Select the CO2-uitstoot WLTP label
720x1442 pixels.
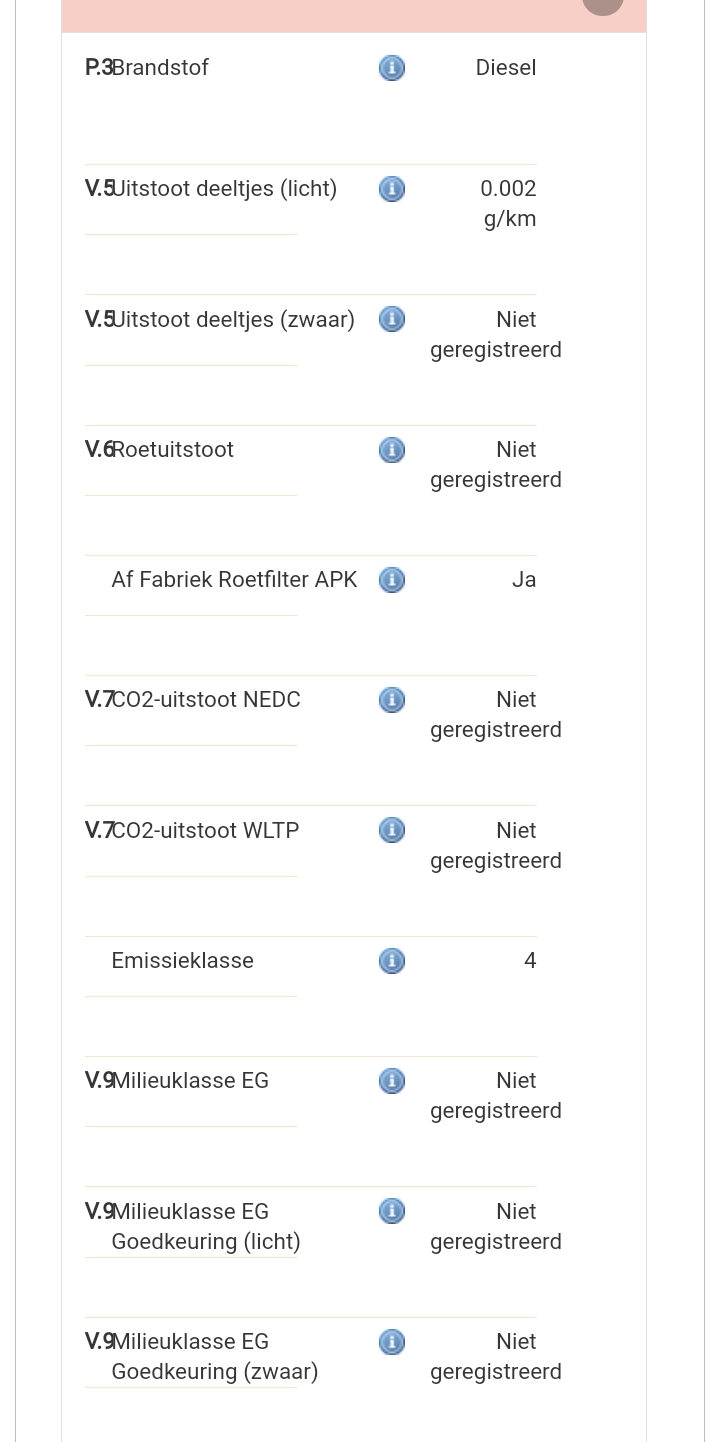(x=205, y=831)
